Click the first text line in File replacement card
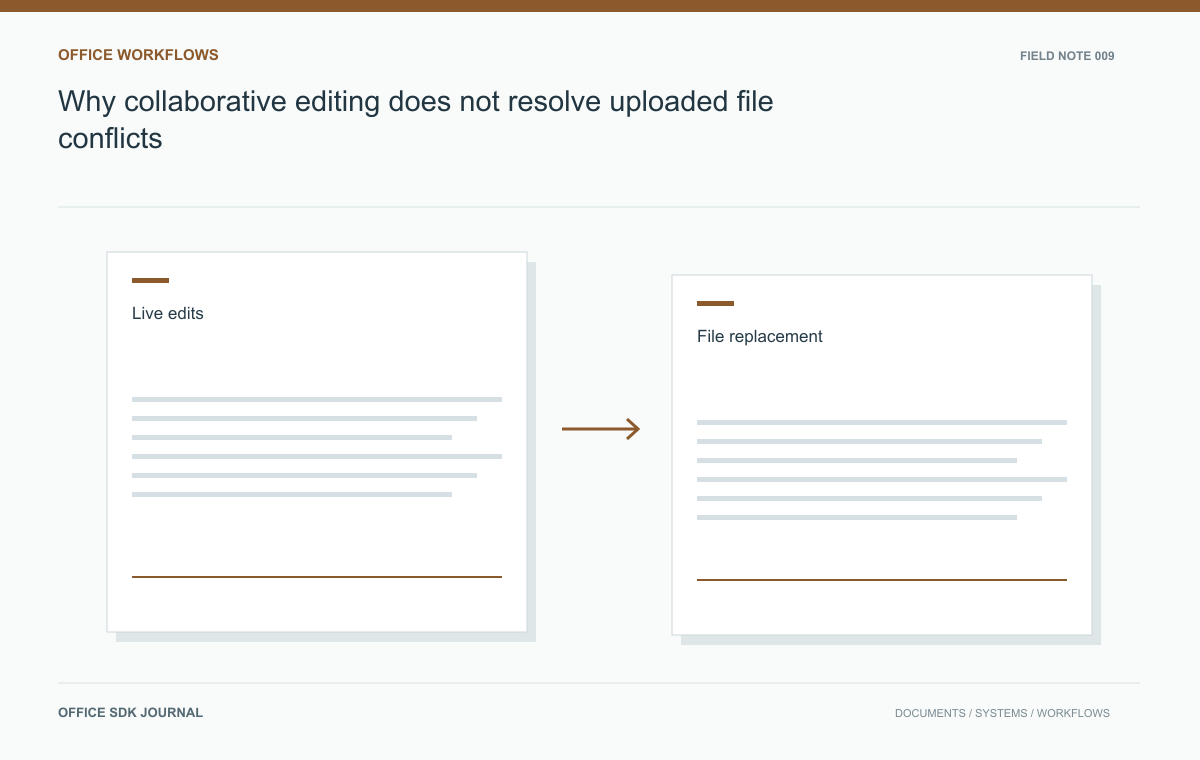1200x760 pixels. point(882,422)
